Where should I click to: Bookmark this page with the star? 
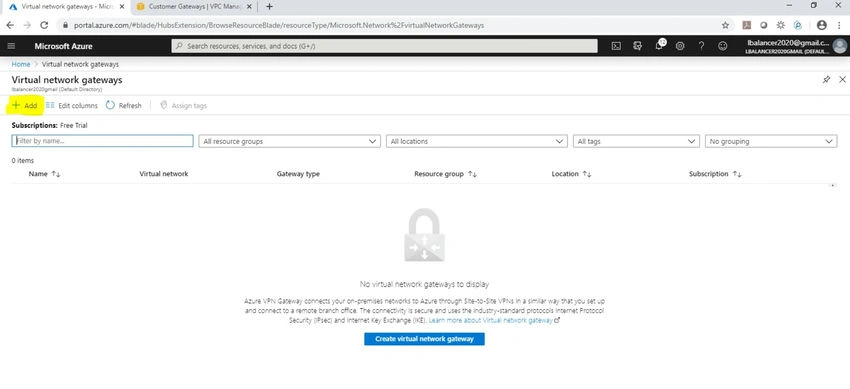coord(725,25)
